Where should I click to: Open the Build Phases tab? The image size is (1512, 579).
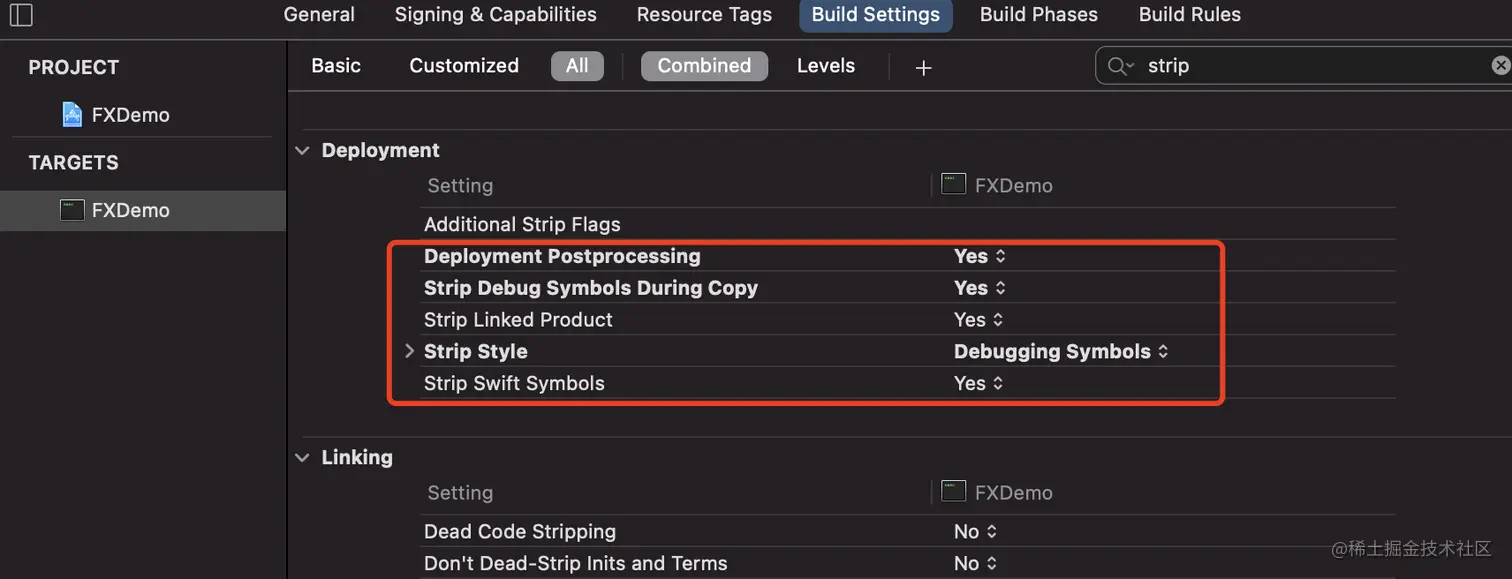pyautogui.click(x=1038, y=15)
